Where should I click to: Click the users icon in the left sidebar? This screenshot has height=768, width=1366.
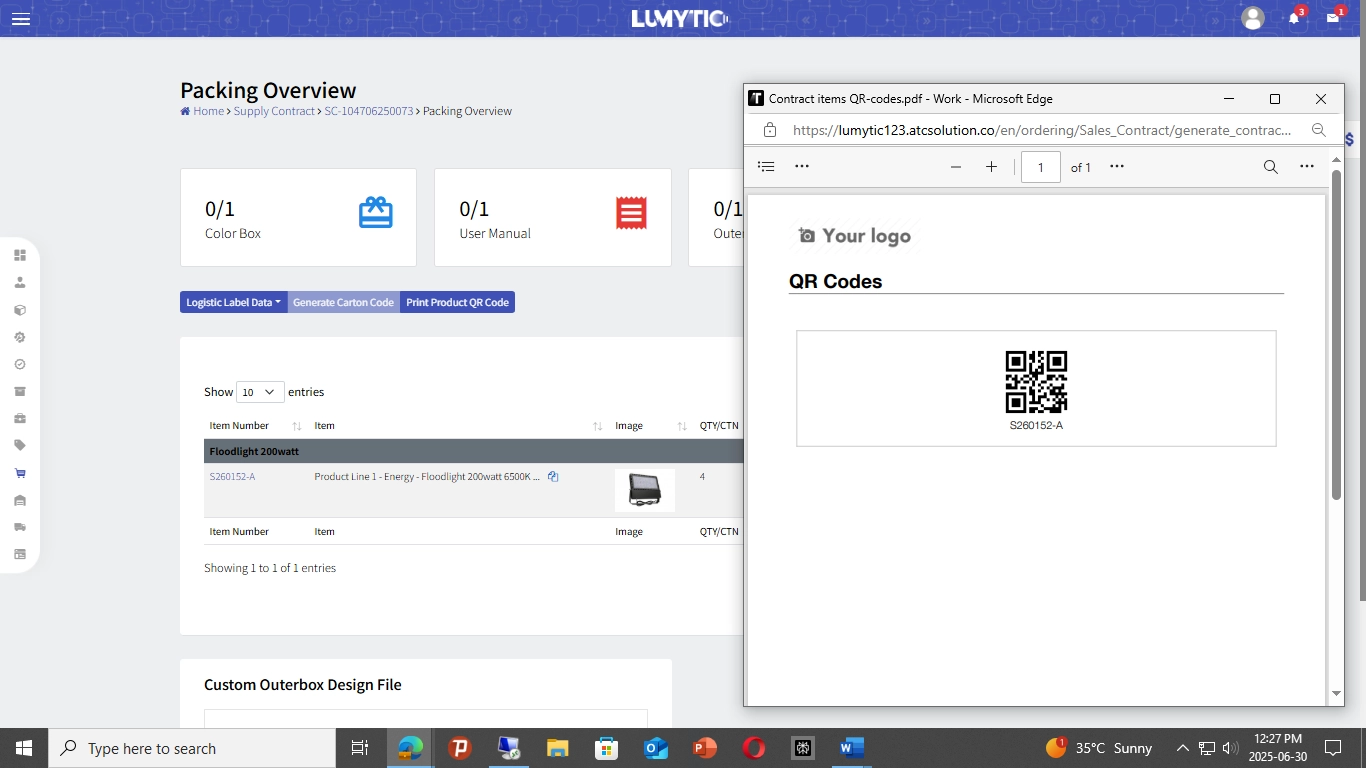pyautogui.click(x=19, y=282)
